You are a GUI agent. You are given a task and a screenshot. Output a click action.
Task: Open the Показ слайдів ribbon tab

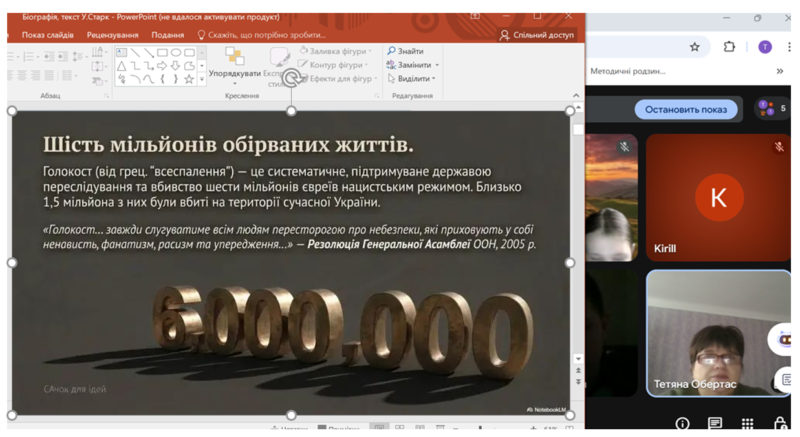point(47,35)
